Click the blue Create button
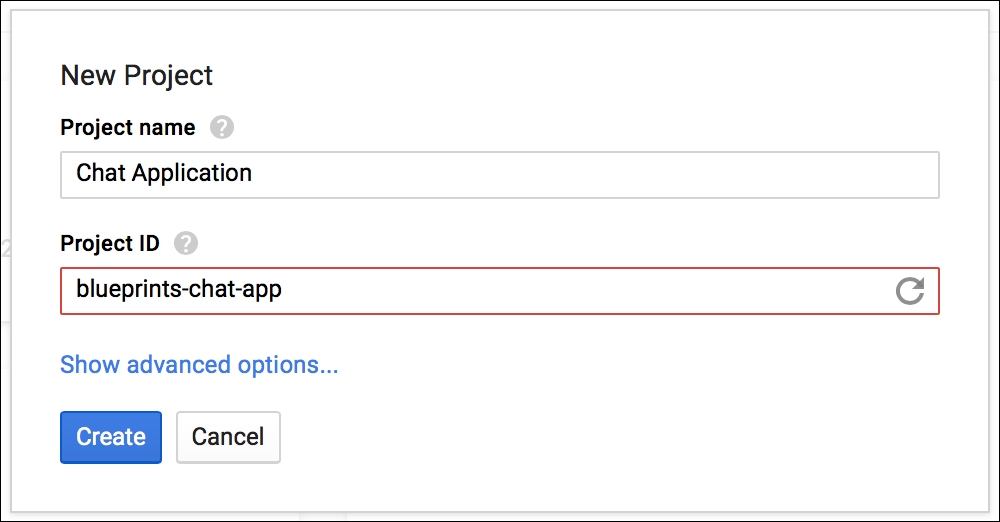Screen dimensions: 1000x522 tap(111, 437)
